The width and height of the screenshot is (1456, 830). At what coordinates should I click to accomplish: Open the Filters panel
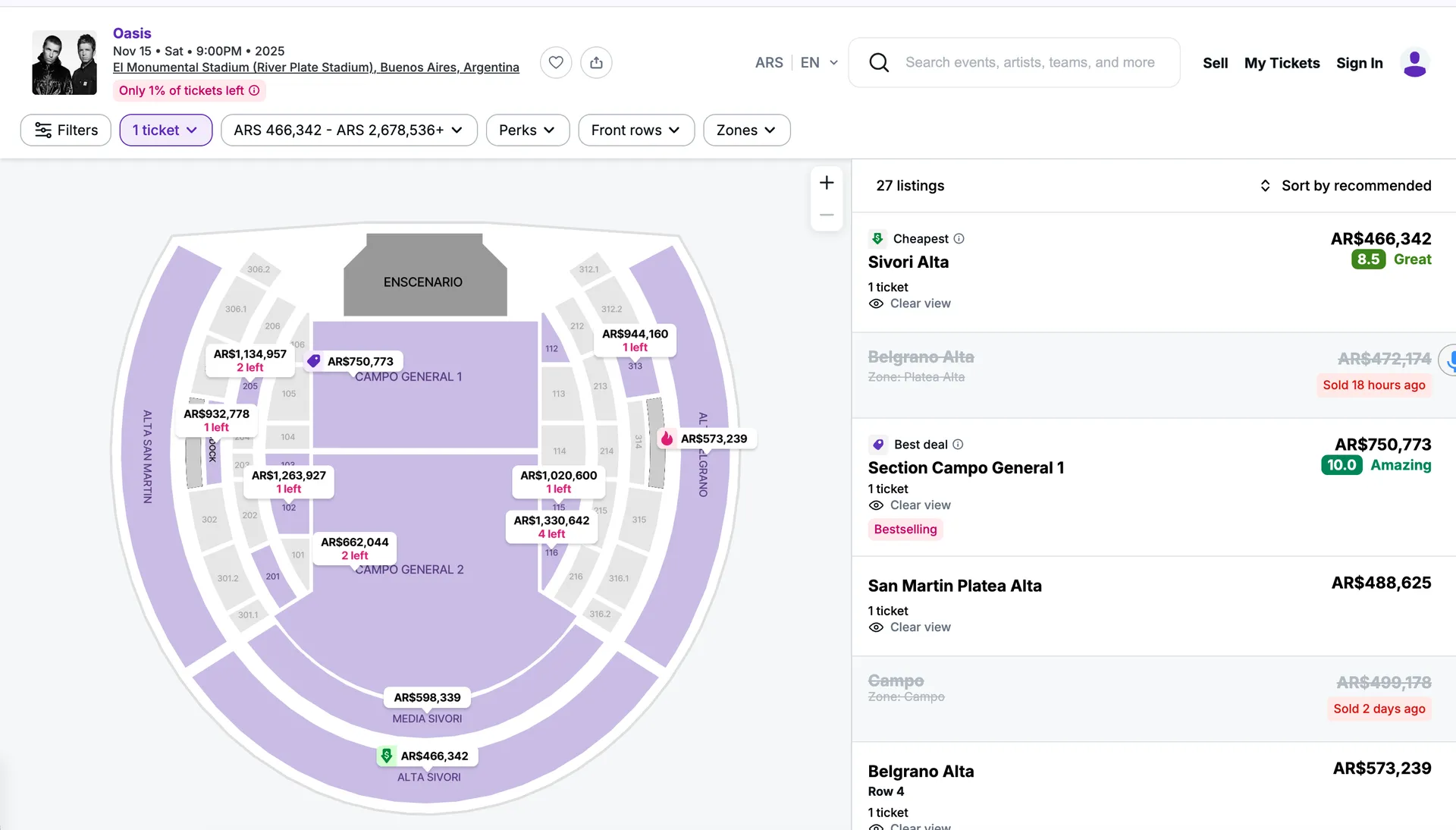66,130
